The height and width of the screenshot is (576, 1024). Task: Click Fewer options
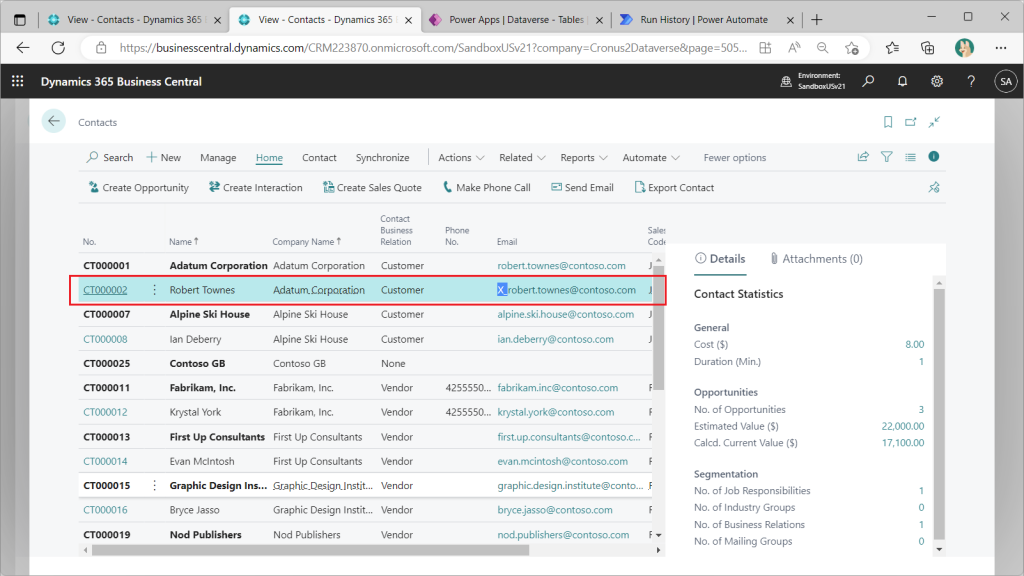735,157
